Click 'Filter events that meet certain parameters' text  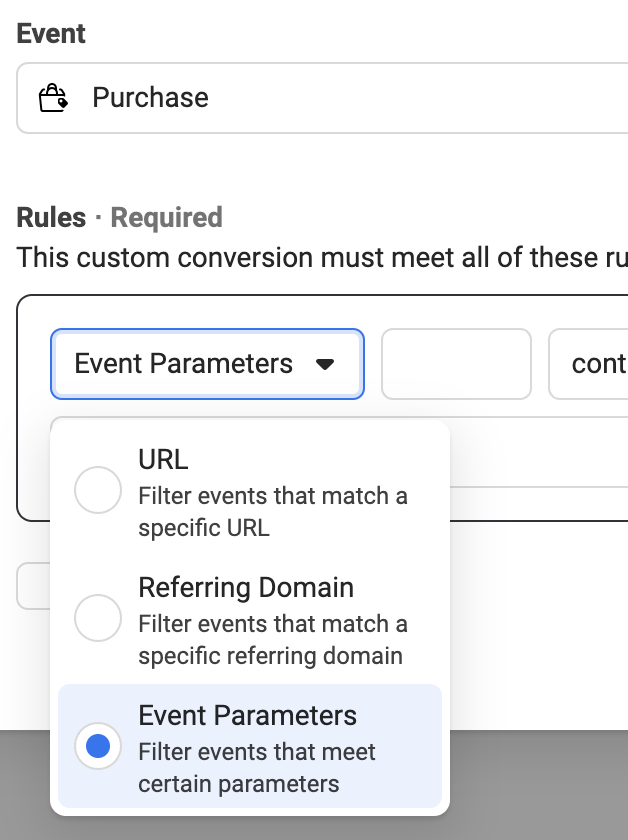(257, 768)
